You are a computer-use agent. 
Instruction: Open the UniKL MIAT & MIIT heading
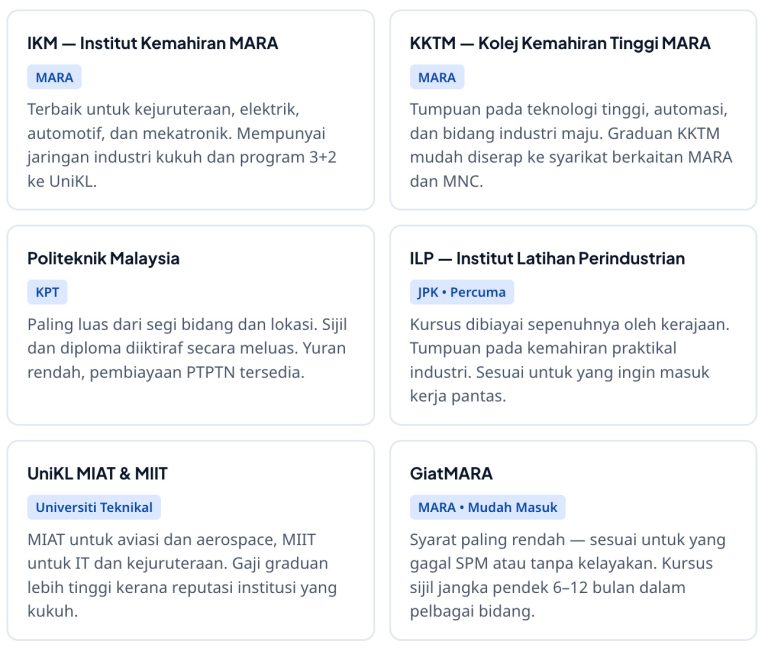point(97,473)
